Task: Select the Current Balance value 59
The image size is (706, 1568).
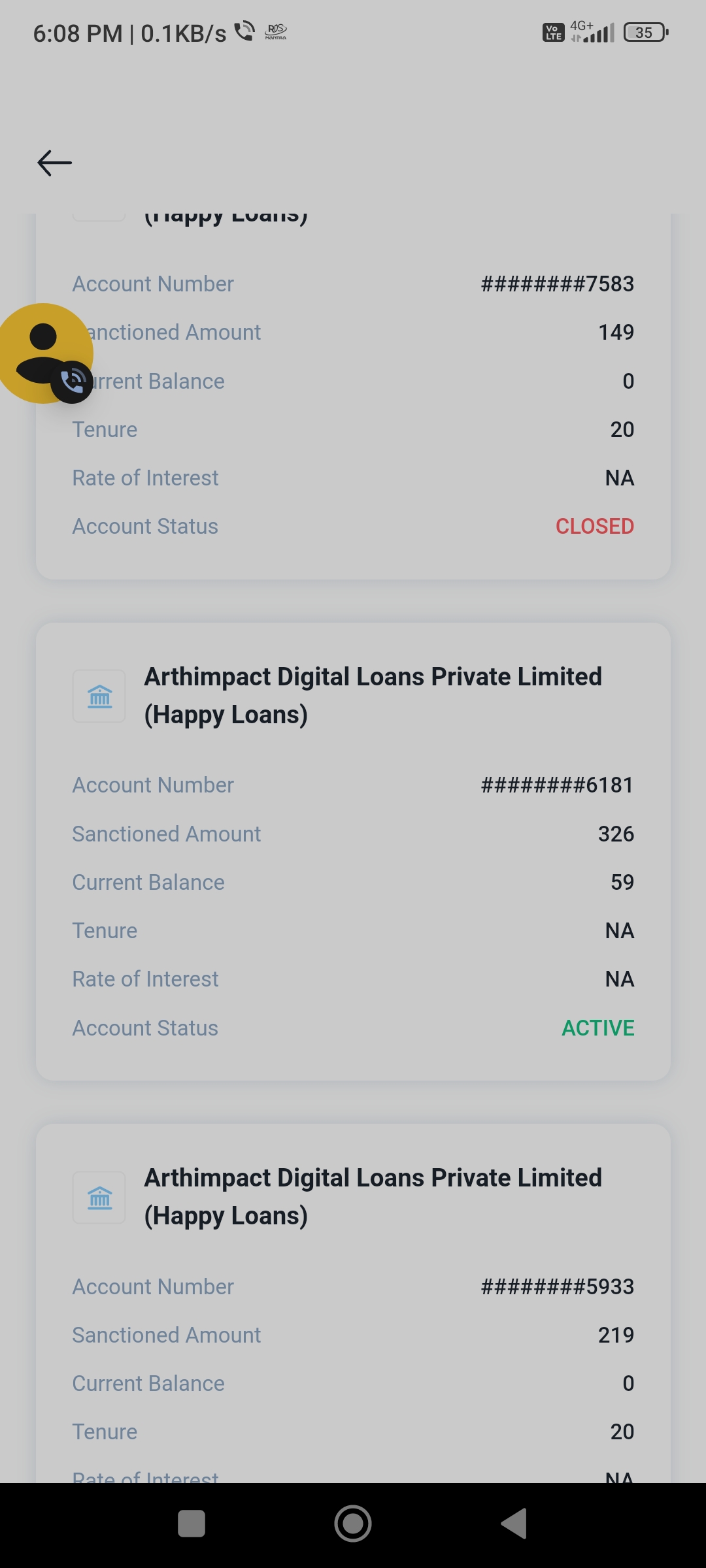Action: [622, 883]
